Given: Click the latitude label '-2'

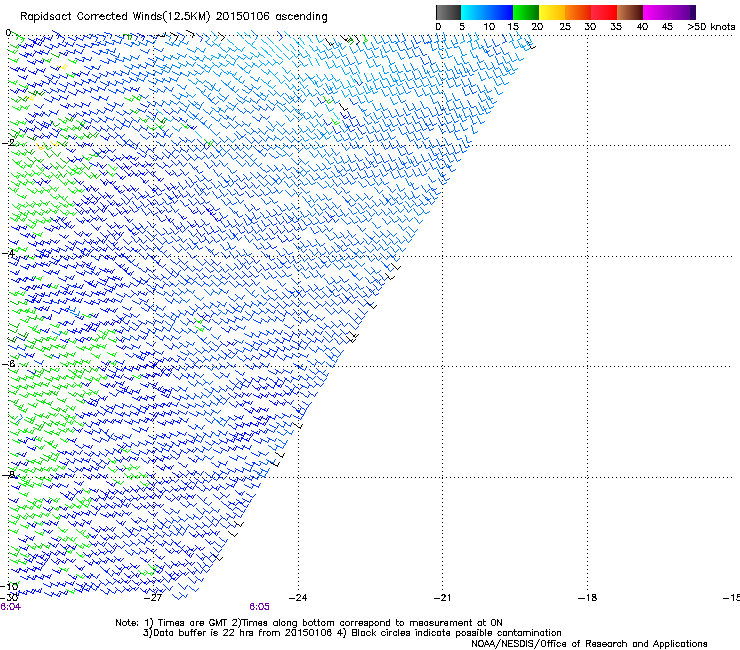Looking at the screenshot, I should [x=8, y=143].
